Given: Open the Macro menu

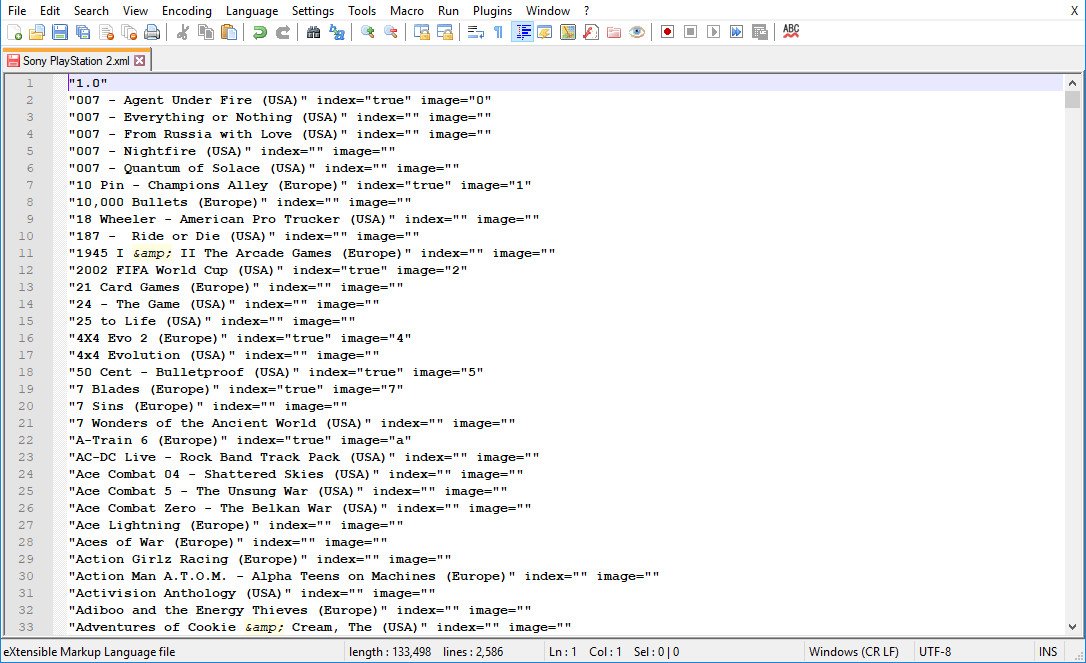Looking at the screenshot, I should (x=407, y=10).
